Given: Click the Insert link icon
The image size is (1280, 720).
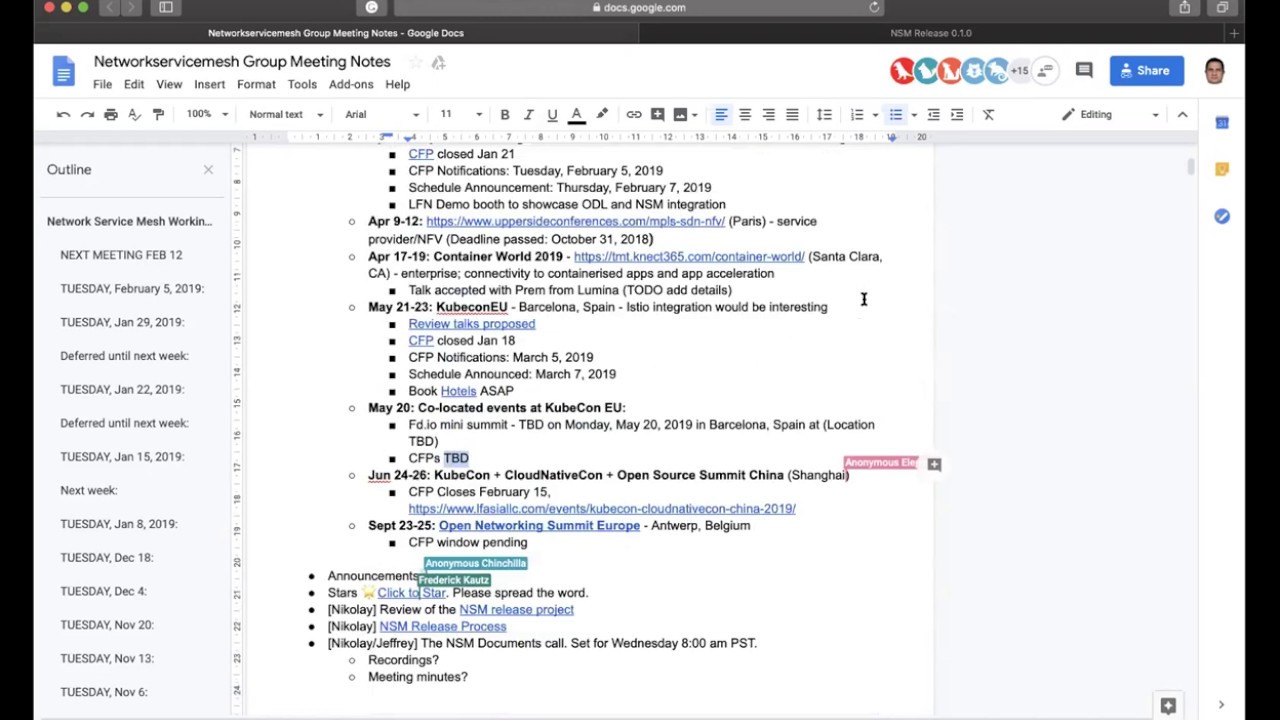Looking at the screenshot, I should coord(634,114).
